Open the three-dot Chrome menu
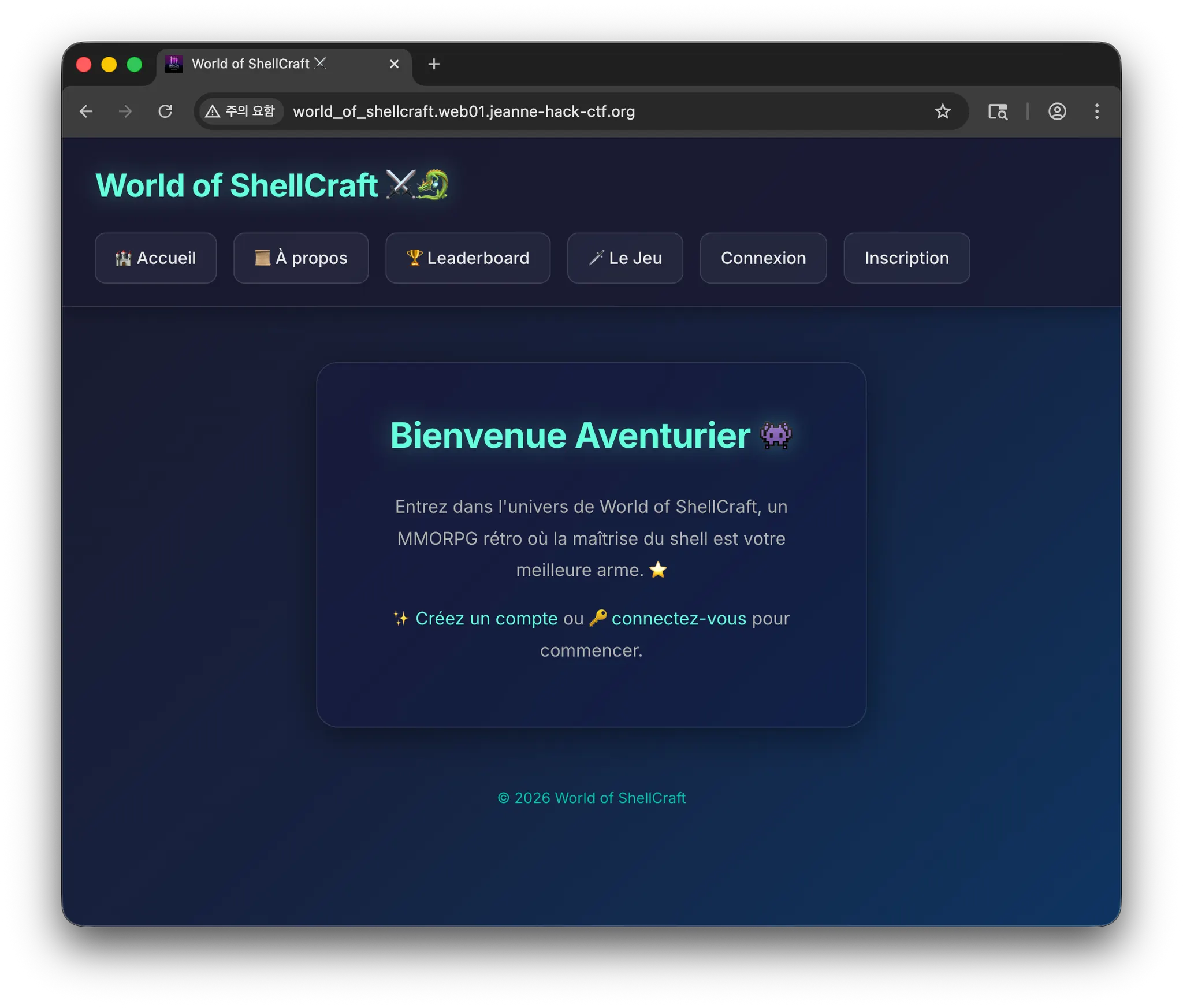The height and width of the screenshot is (1008, 1183). [x=1096, y=111]
